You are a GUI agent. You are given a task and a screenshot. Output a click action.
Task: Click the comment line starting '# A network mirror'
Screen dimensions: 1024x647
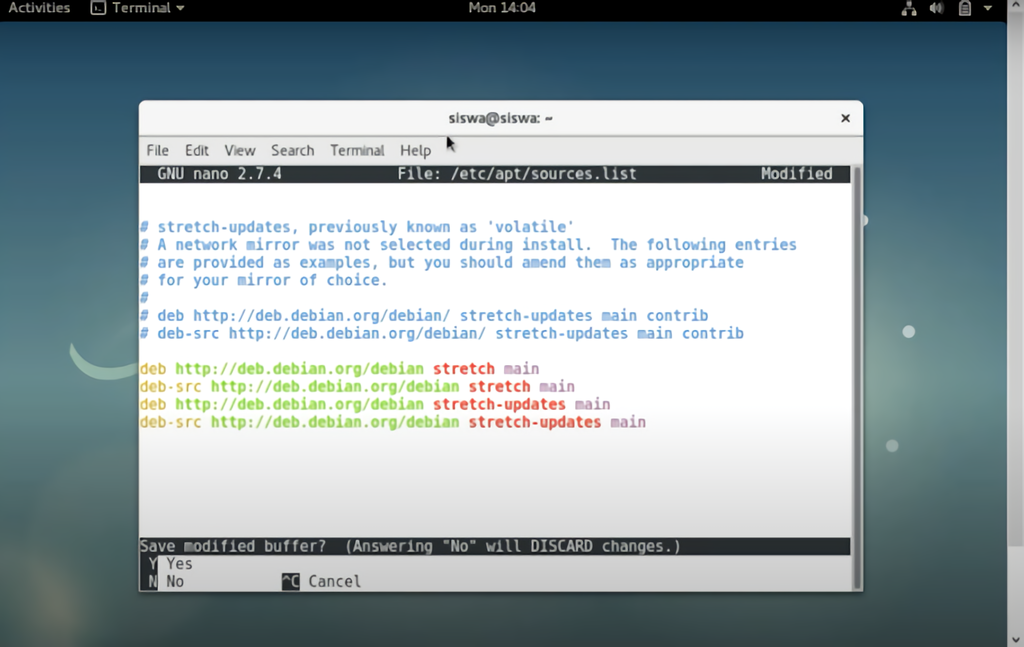468,244
